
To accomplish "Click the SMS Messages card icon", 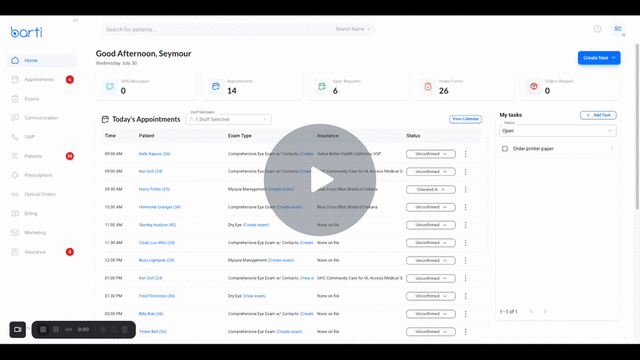I will 110,87.
